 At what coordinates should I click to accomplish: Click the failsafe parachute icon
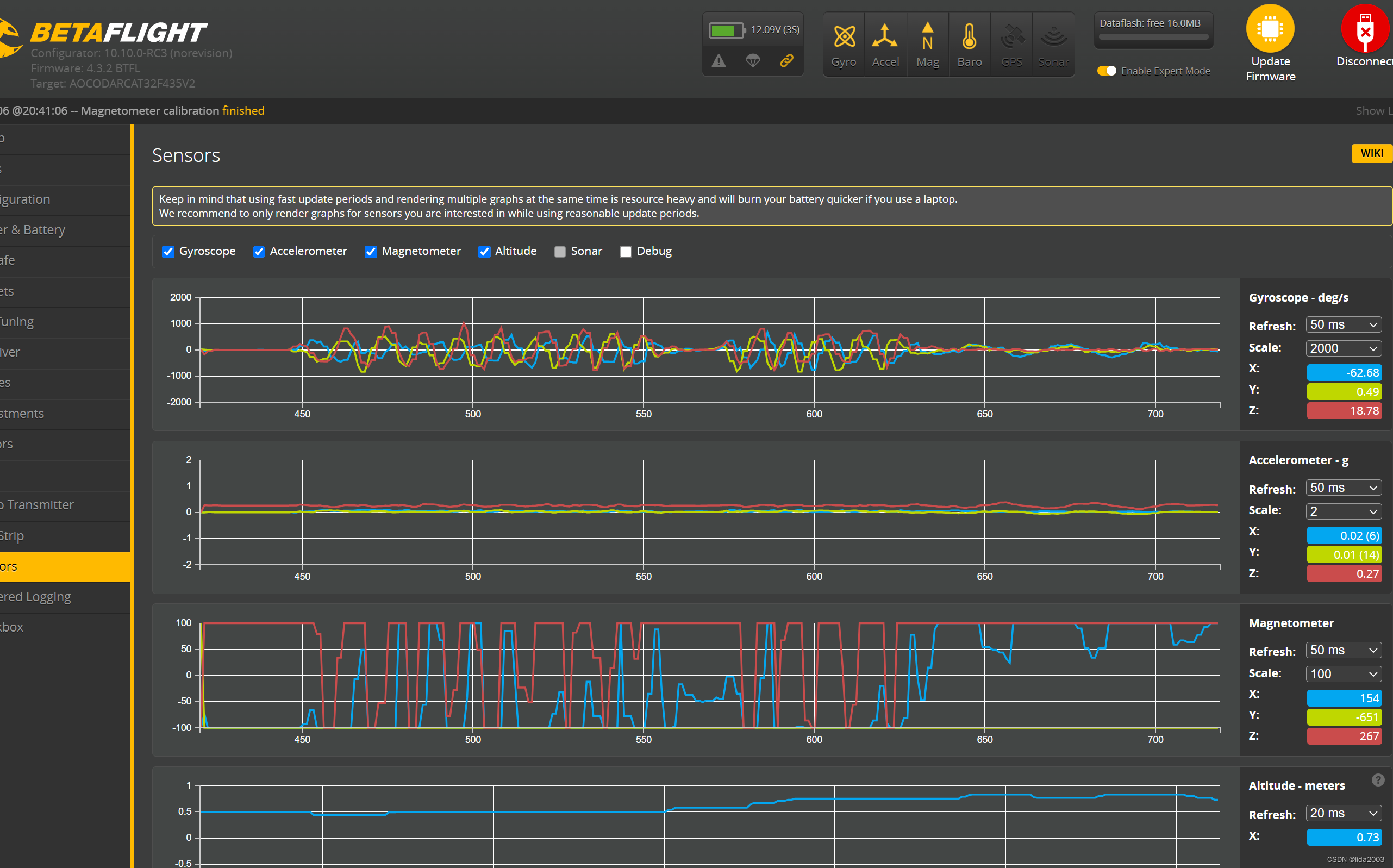coord(752,61)
